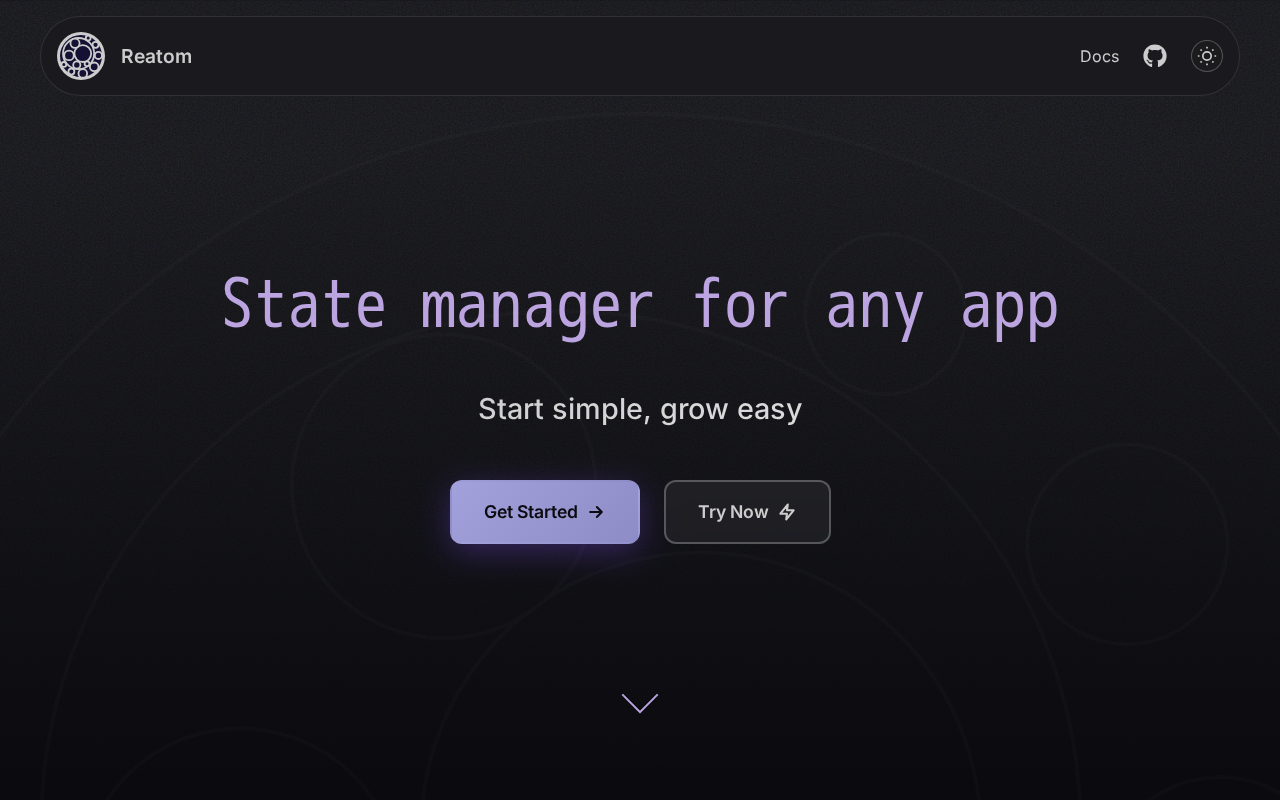Click the "Start simple, grow easy" tagline
The width and height of the screenshot is (1280, 800).
coord(640,409)
